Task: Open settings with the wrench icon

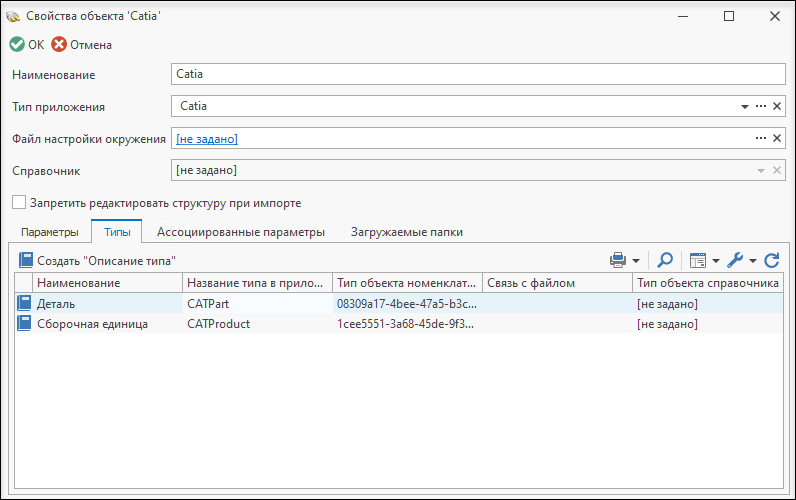Action: point(735,260)
